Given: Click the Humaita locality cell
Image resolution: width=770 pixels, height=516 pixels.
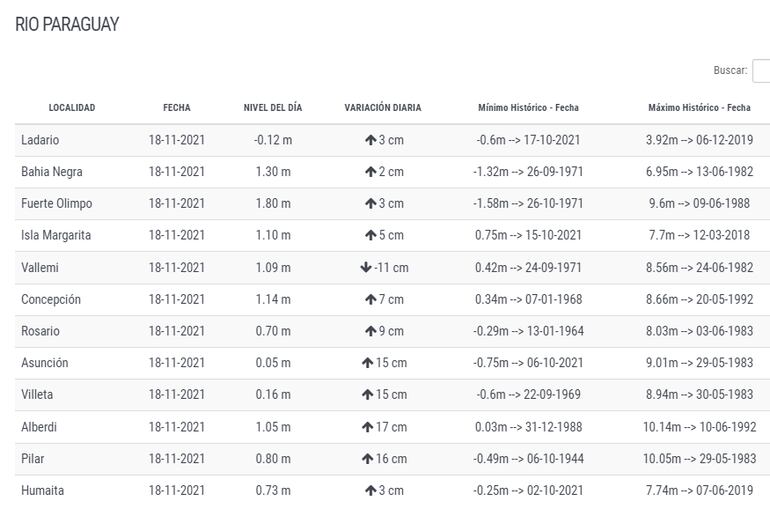Looking at the screenshot, I should click(x=42, y=491).
